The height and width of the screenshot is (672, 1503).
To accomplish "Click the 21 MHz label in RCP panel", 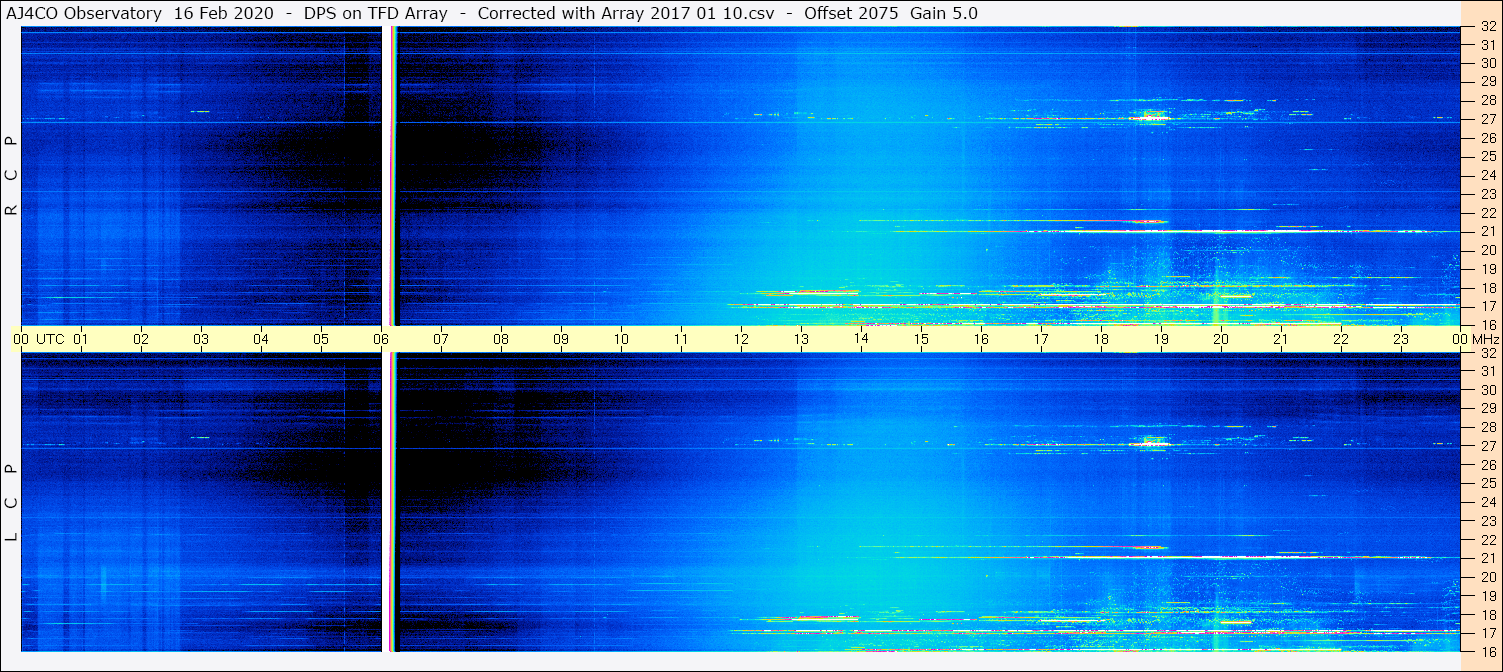I will click(x=1487, y=231).
